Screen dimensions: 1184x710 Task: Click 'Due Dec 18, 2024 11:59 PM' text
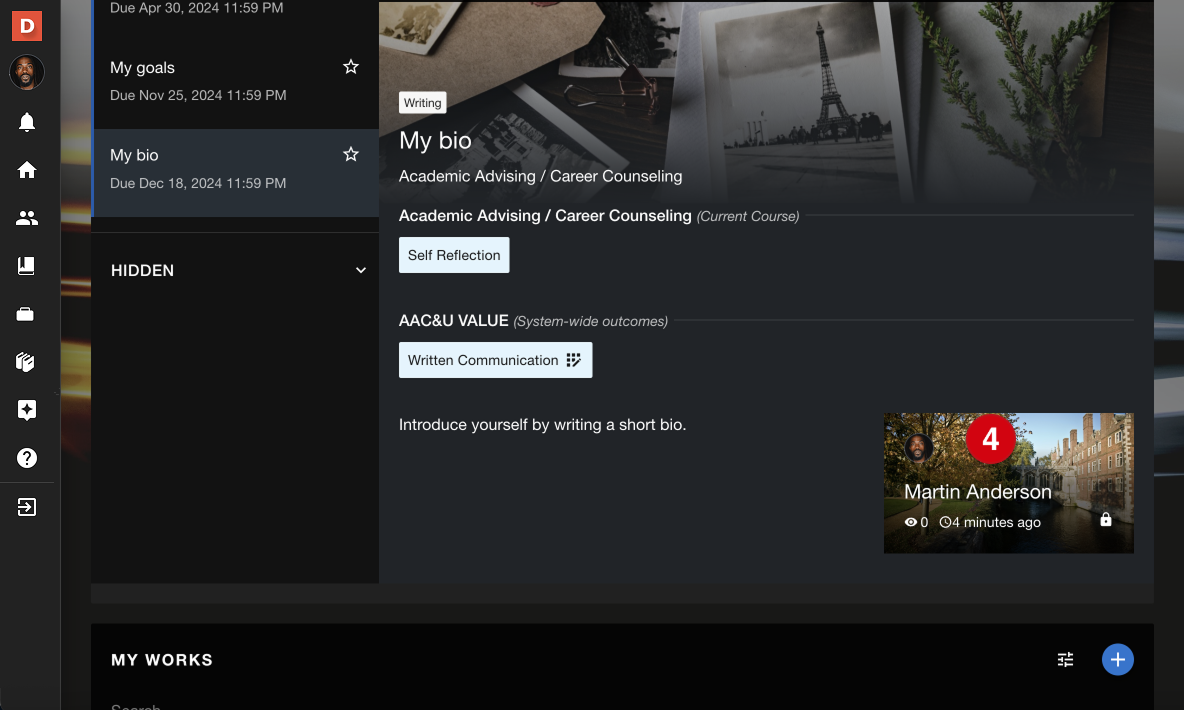point(198,183)
